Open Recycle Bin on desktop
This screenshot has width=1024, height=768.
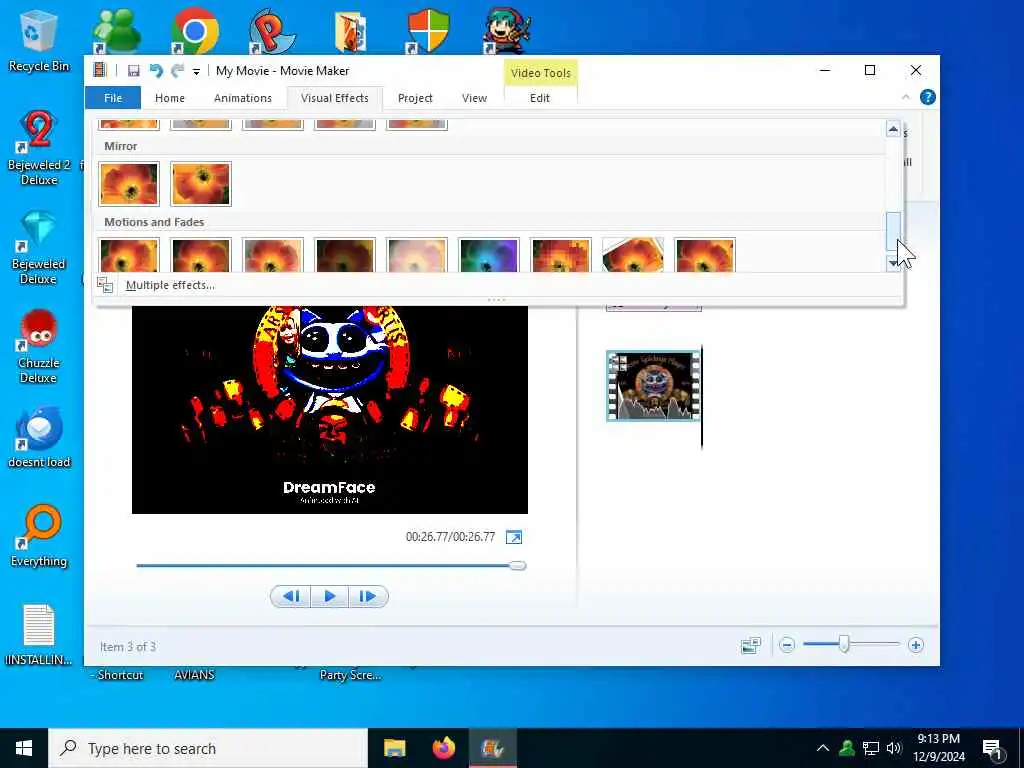coord(39,40)
